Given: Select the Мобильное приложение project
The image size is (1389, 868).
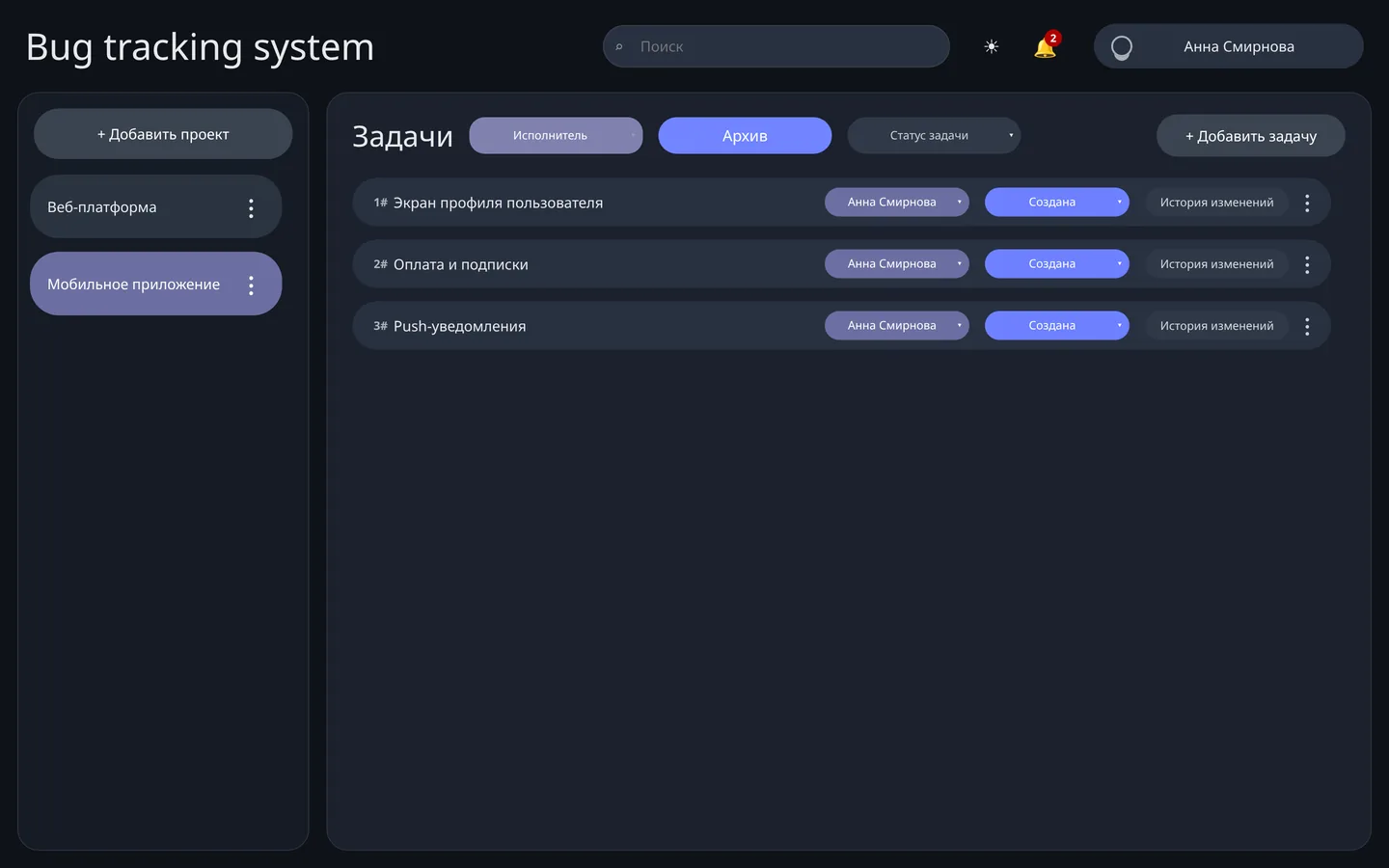Looking at the screenshot, I should tap(156, 284).
